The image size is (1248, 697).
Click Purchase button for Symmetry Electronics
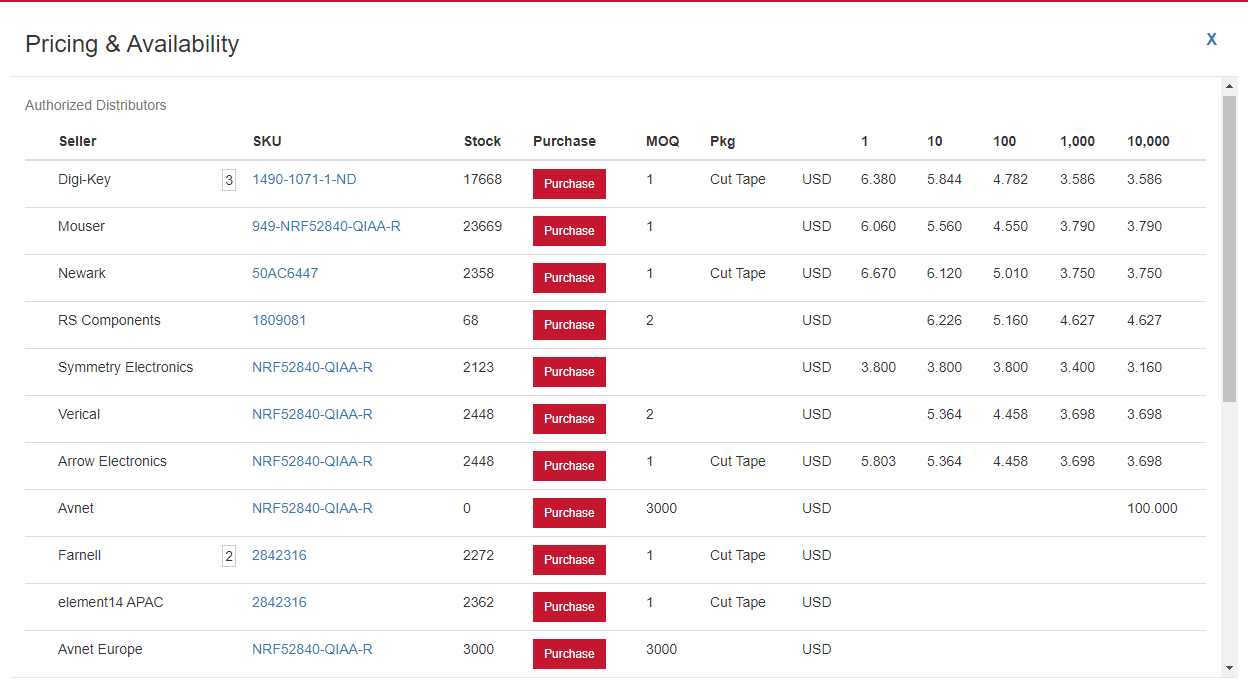[569, 372]
